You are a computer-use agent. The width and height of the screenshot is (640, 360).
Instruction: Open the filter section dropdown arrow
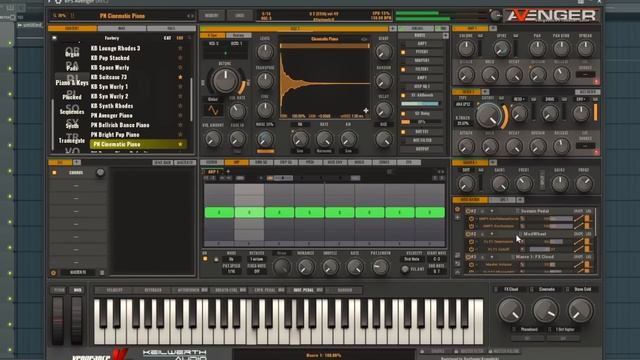[485, 92]
